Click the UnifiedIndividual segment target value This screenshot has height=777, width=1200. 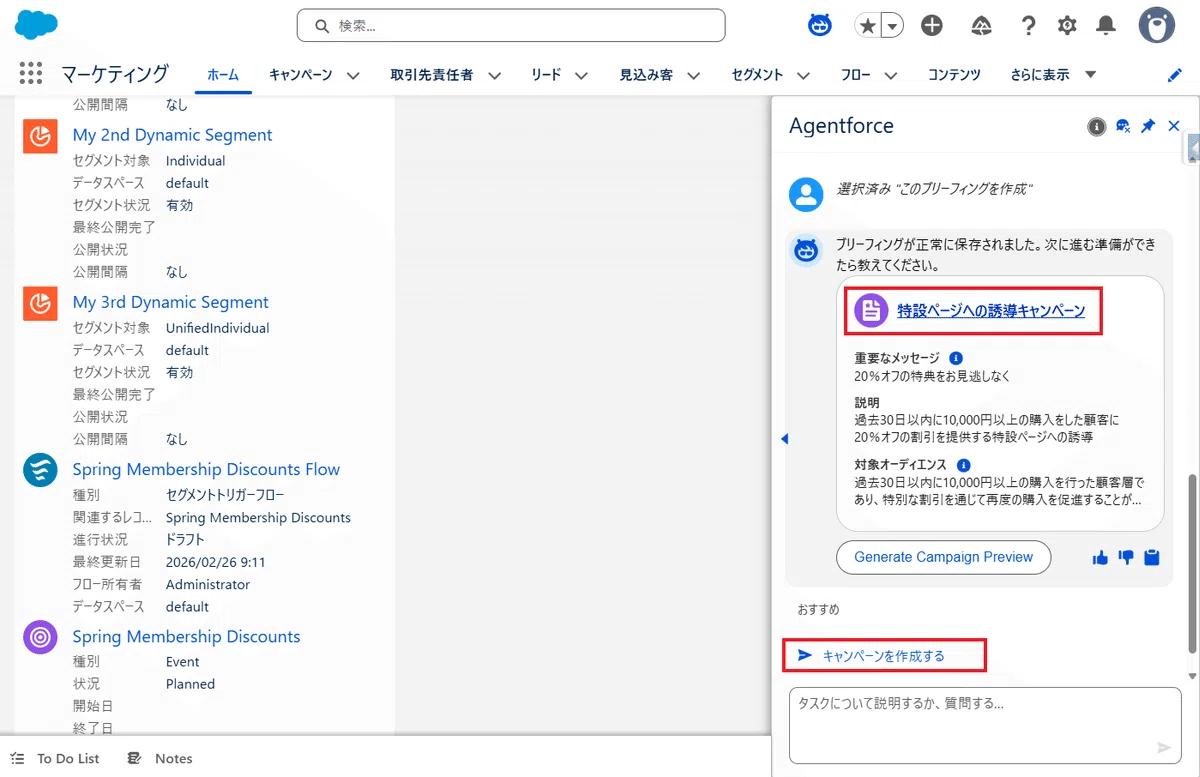click(218, 328)
